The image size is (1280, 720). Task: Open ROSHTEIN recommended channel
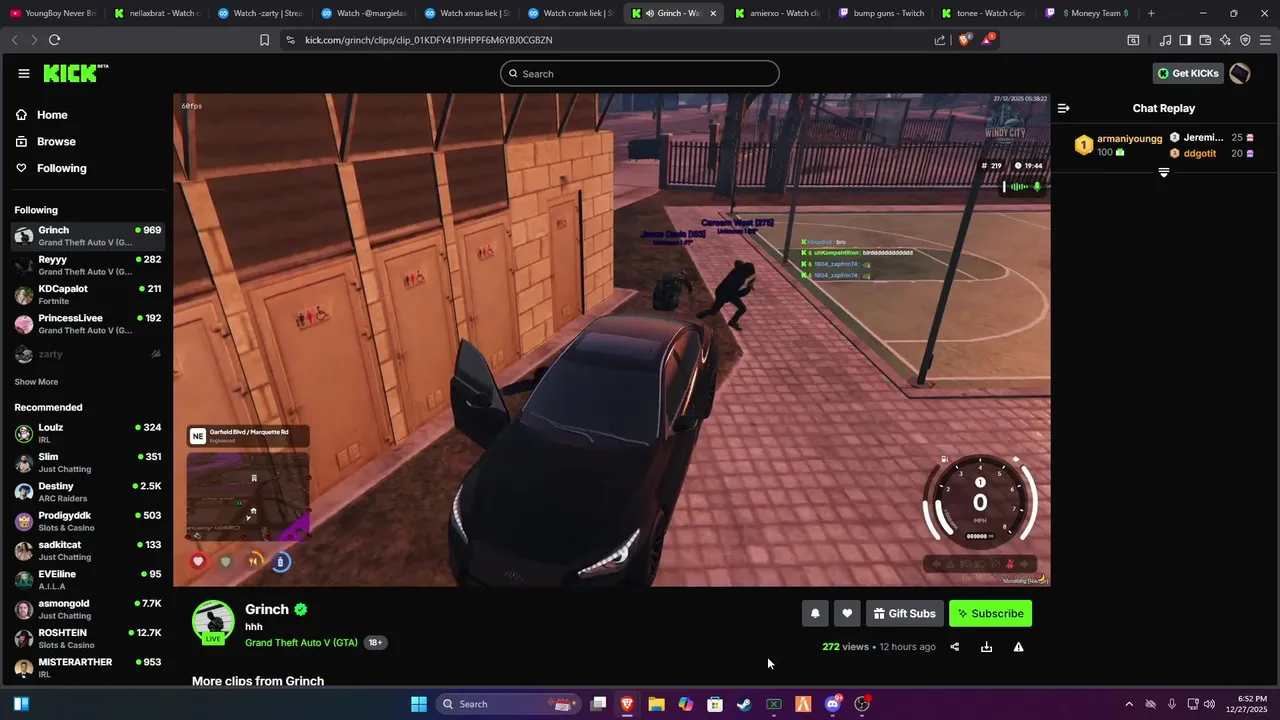point(88,638)
